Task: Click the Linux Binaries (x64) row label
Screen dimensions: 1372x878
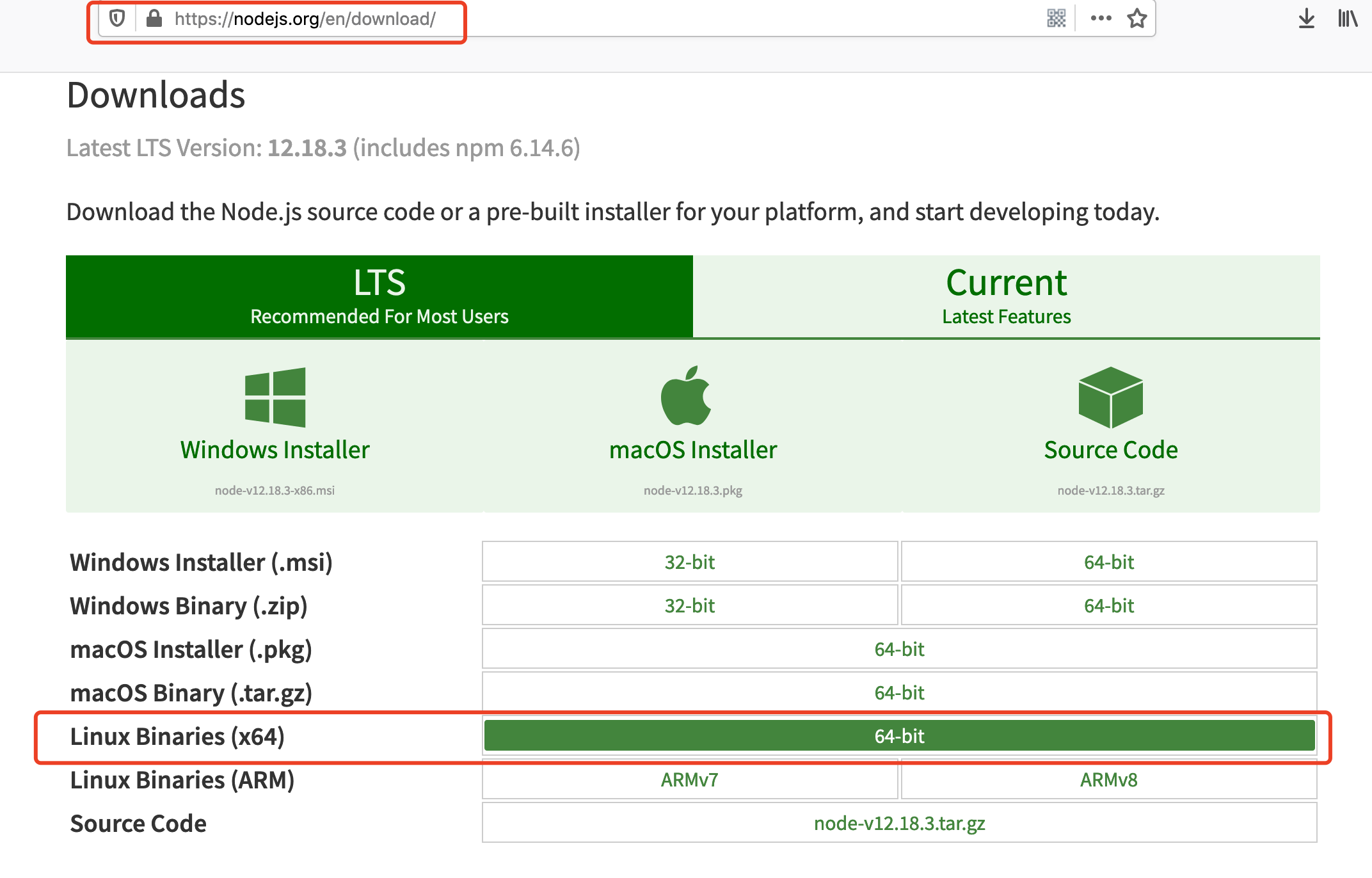Action: pyautogui.click(x=177, y=737)
